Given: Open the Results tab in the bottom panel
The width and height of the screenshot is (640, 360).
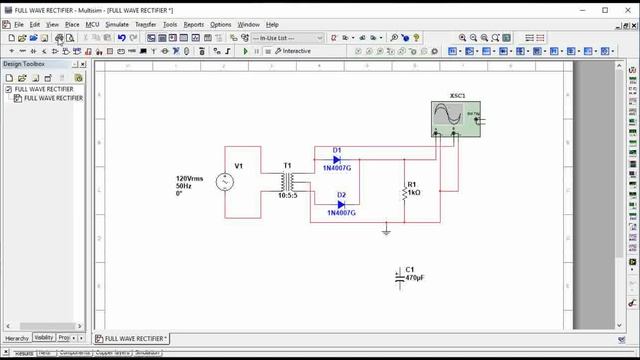Looking at the screenshot, I should tap(24, 353).
